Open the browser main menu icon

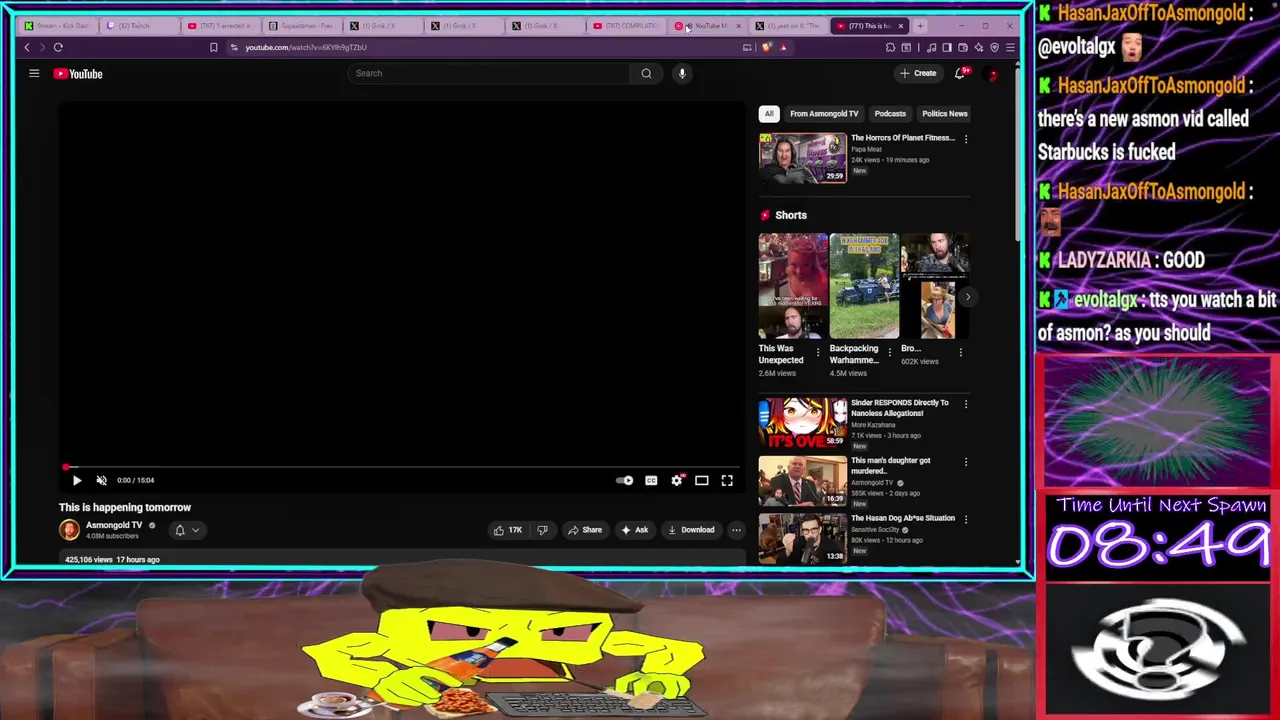click(x=1010, y=47)
